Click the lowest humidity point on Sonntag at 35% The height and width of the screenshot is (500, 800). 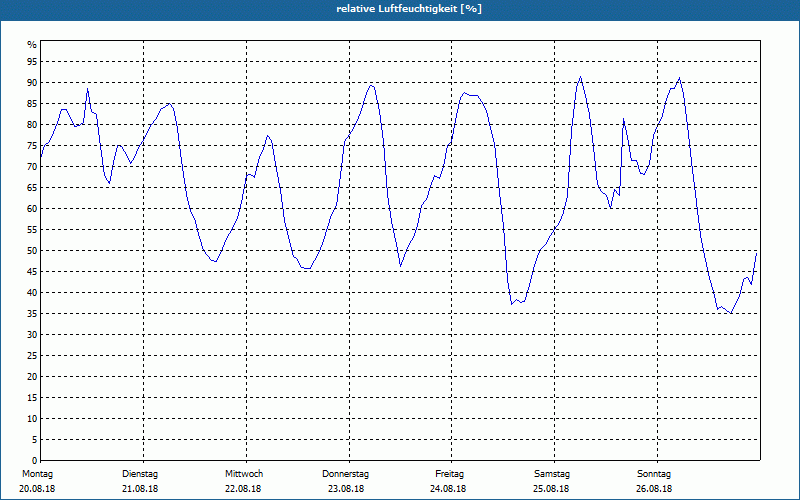731,313
